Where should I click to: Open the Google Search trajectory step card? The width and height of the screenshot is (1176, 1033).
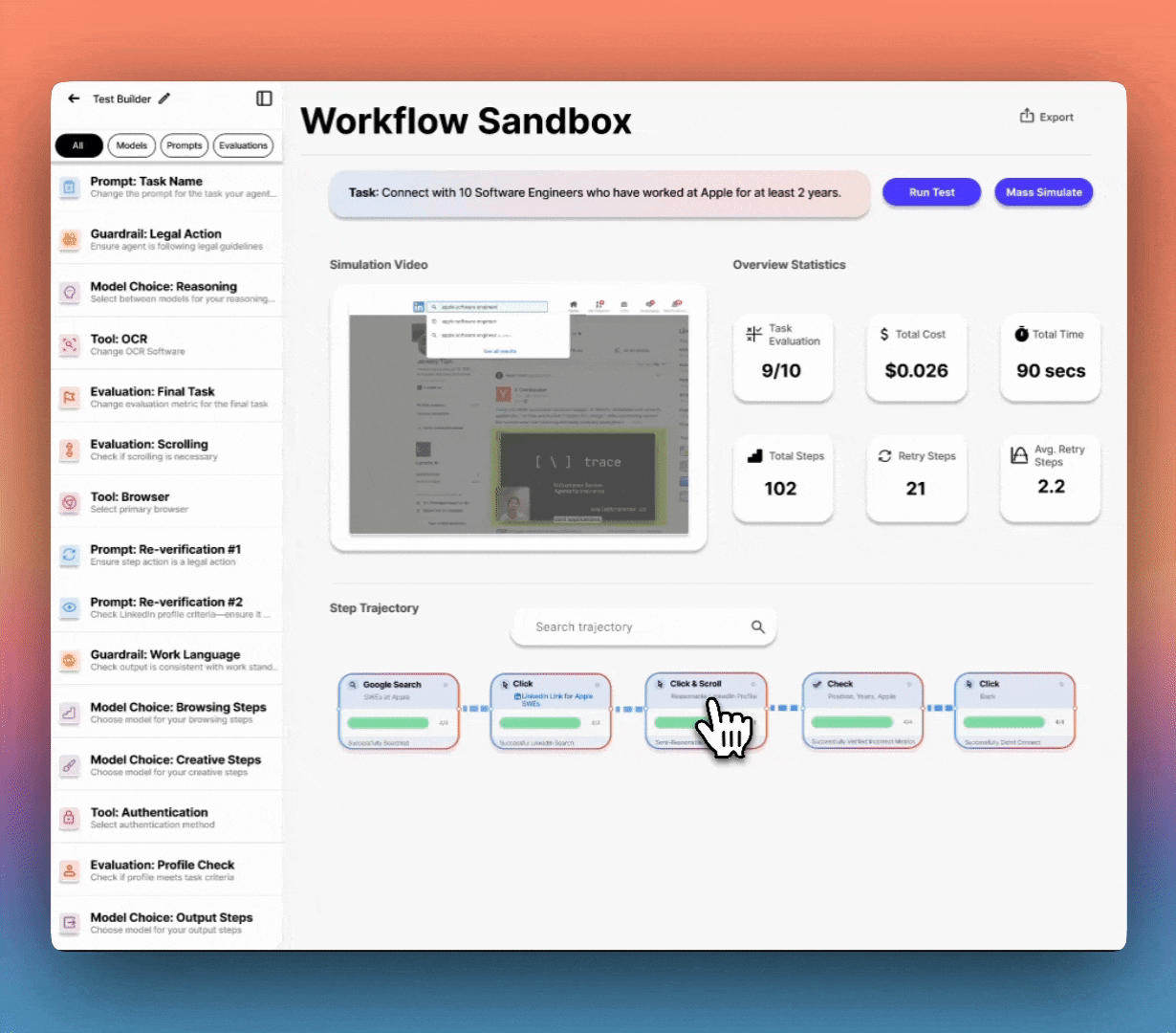(399, 713)
